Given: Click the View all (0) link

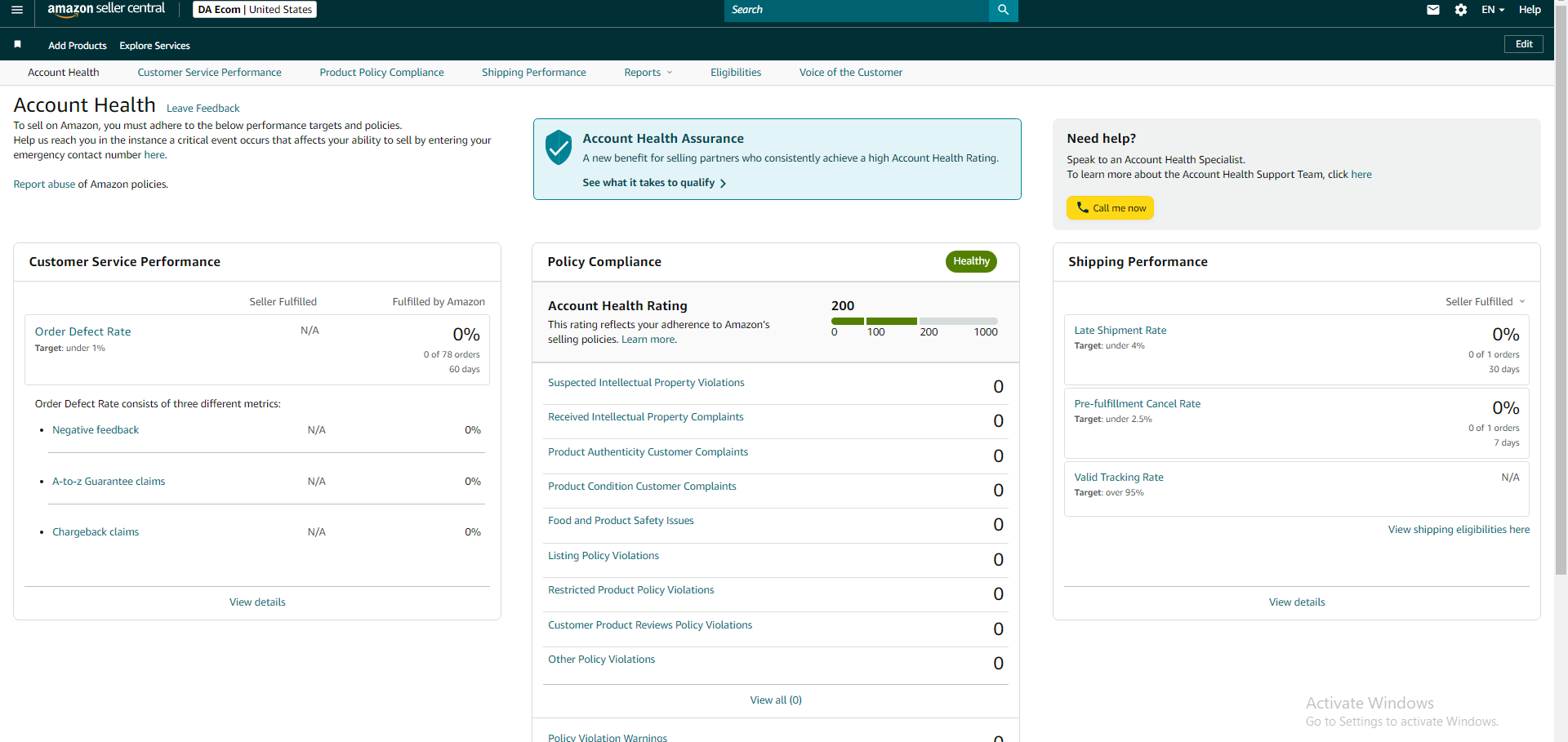Looking at the screenshot, I should pos(776,700).
